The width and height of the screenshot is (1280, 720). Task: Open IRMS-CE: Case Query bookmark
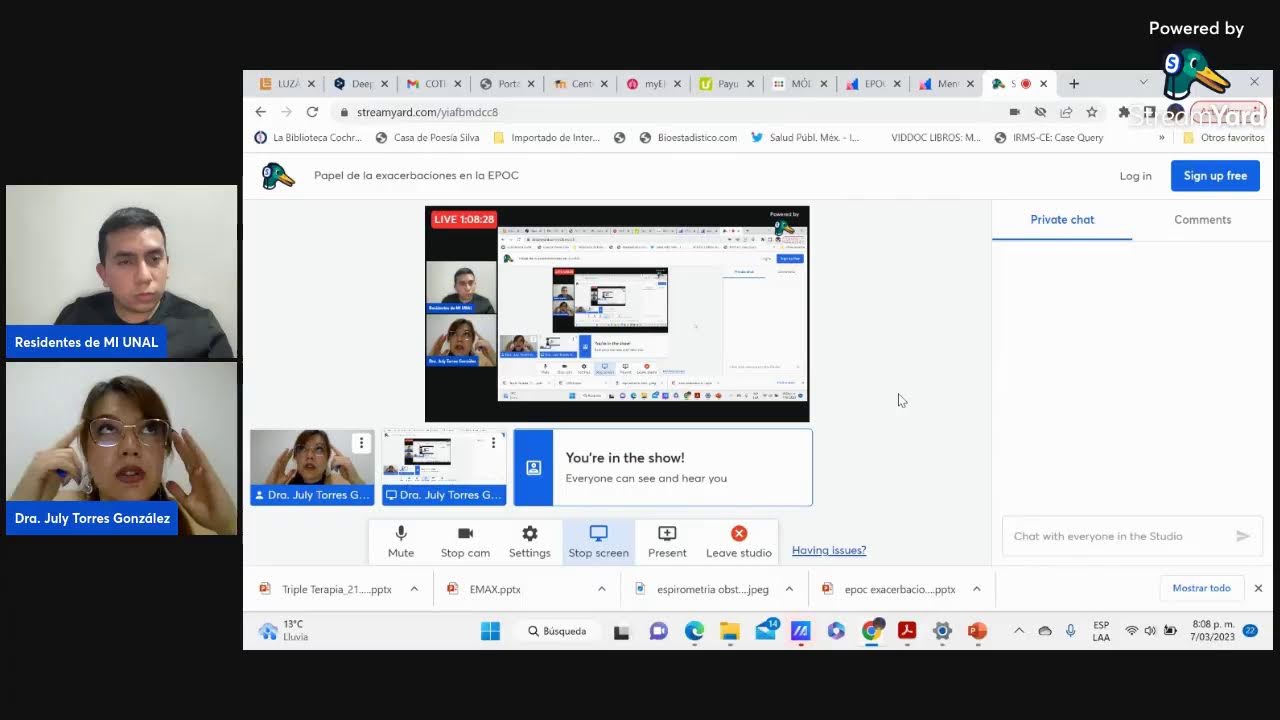tap(1049, 138)
